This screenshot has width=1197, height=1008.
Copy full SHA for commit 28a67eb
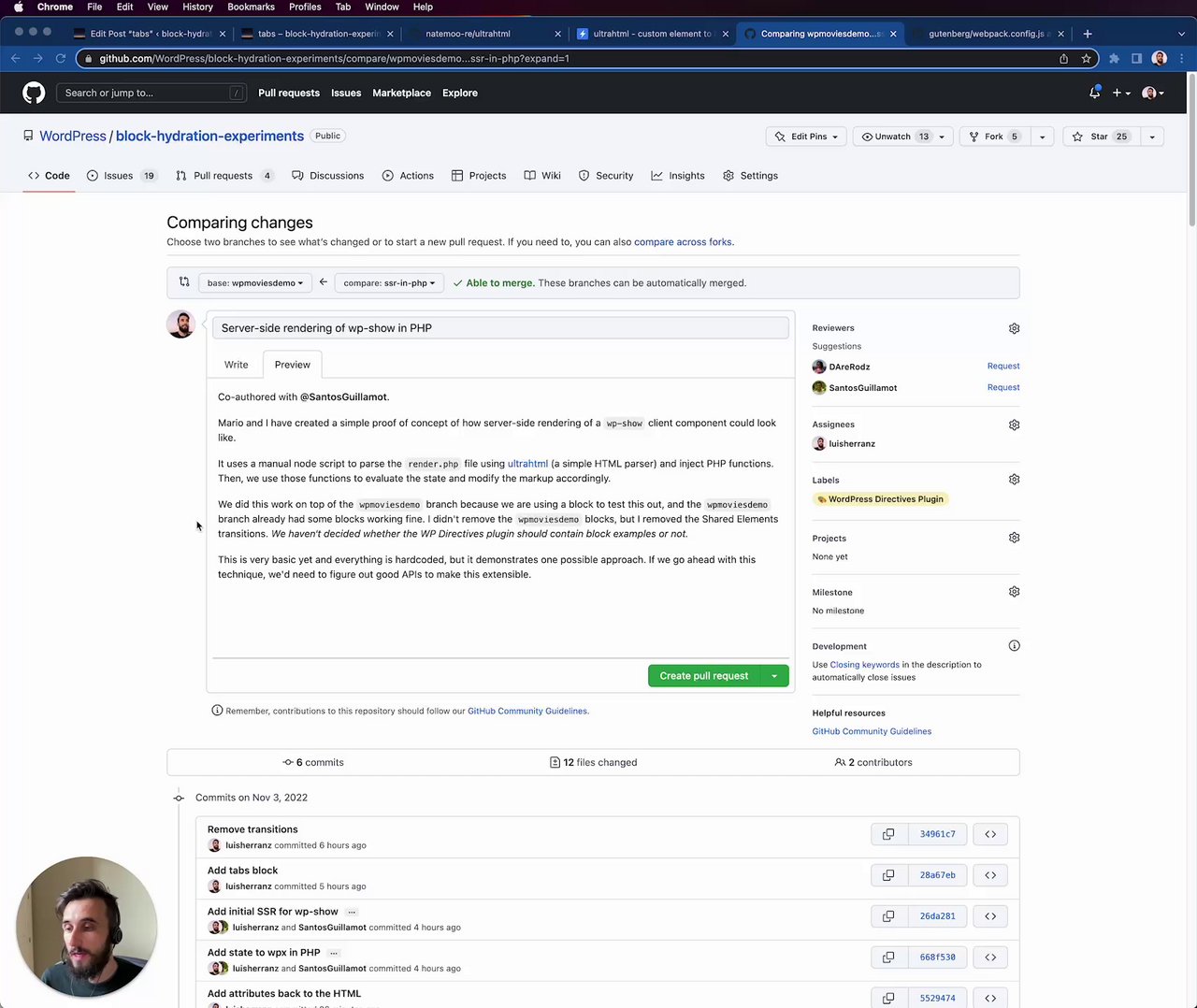pos(888,875)
